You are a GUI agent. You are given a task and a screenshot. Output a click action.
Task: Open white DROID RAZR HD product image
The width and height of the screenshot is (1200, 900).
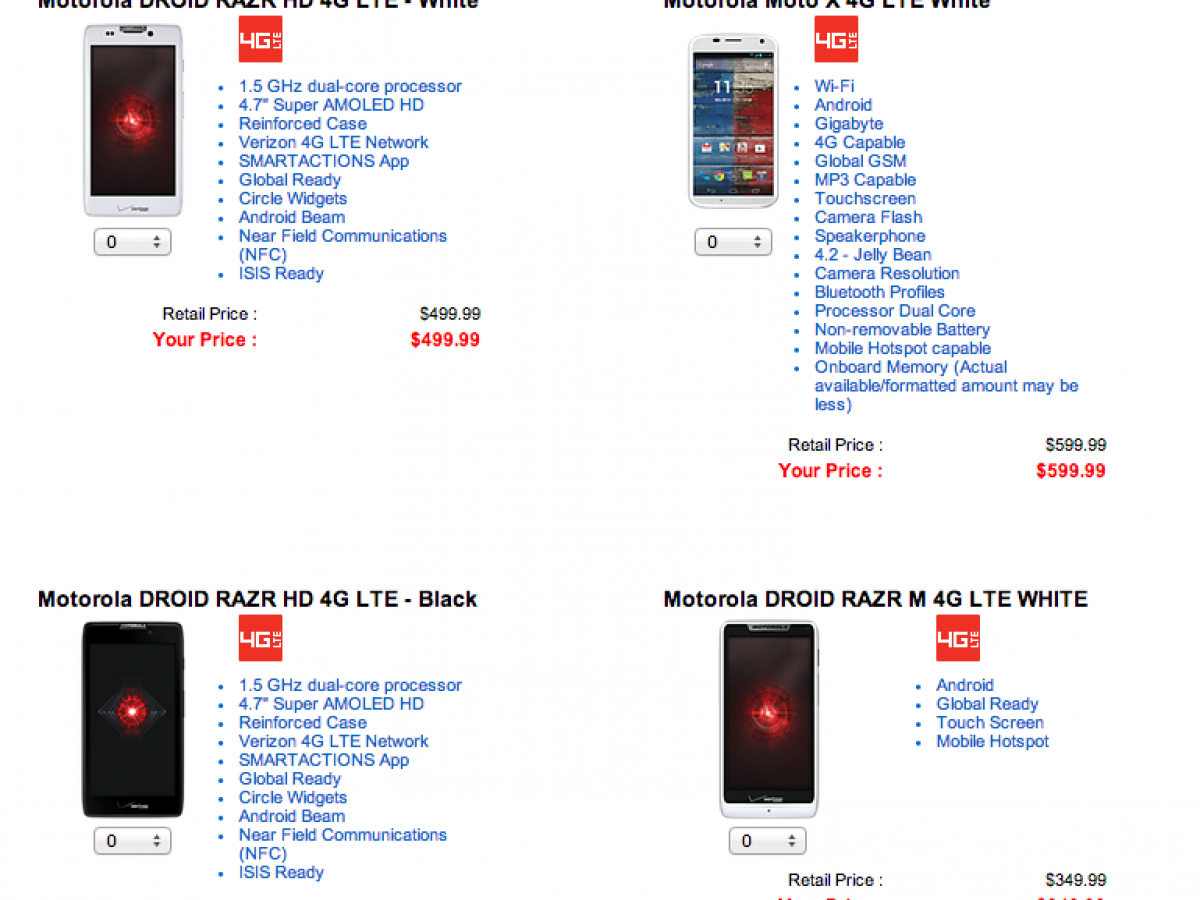[133, 120]
